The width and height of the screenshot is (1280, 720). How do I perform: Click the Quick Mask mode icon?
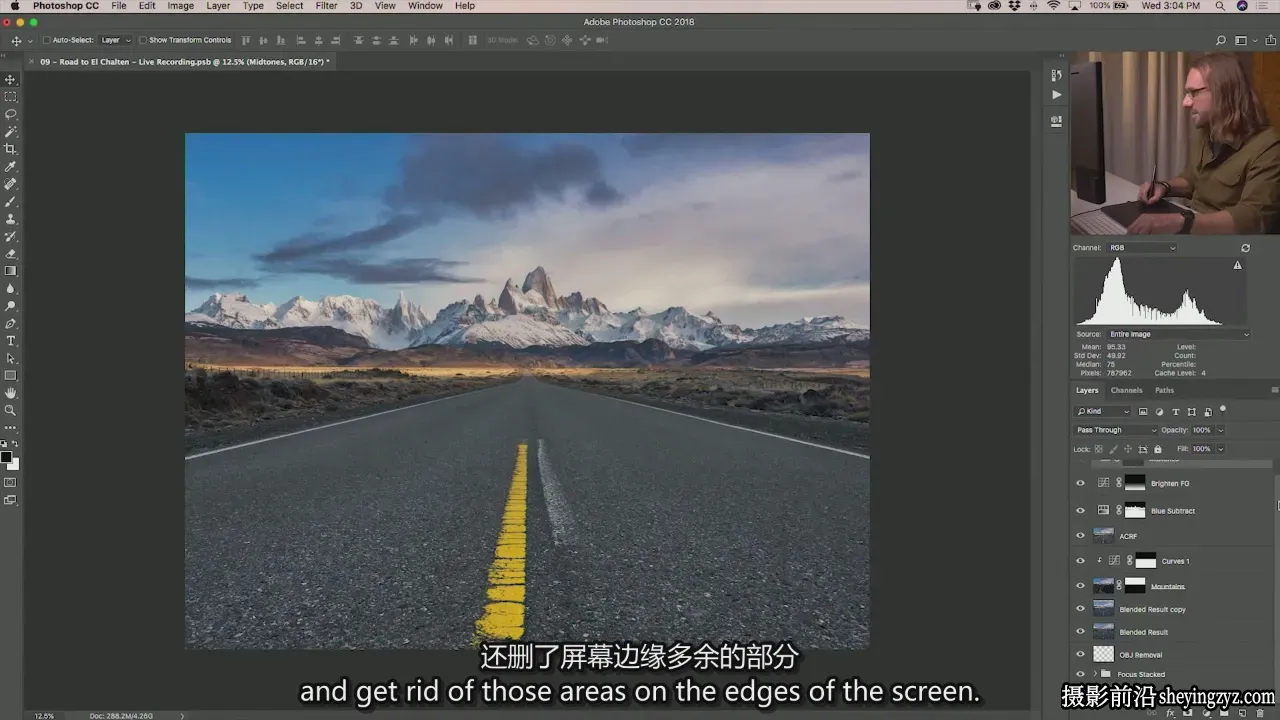pyautogui.click(x=11, y=482)
